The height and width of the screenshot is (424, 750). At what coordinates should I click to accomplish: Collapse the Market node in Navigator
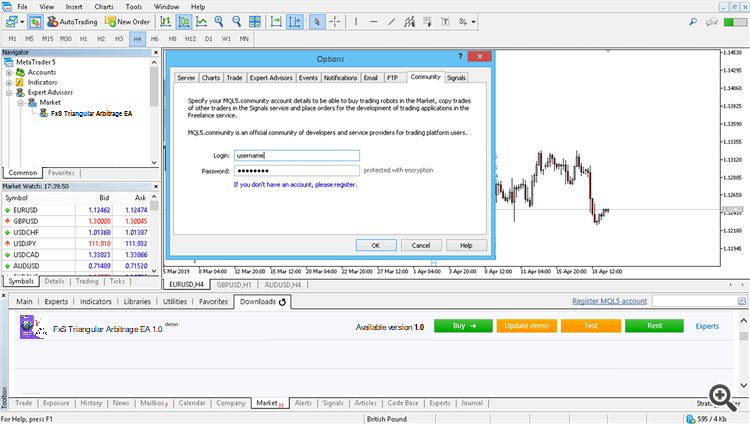tap(21, 103)
